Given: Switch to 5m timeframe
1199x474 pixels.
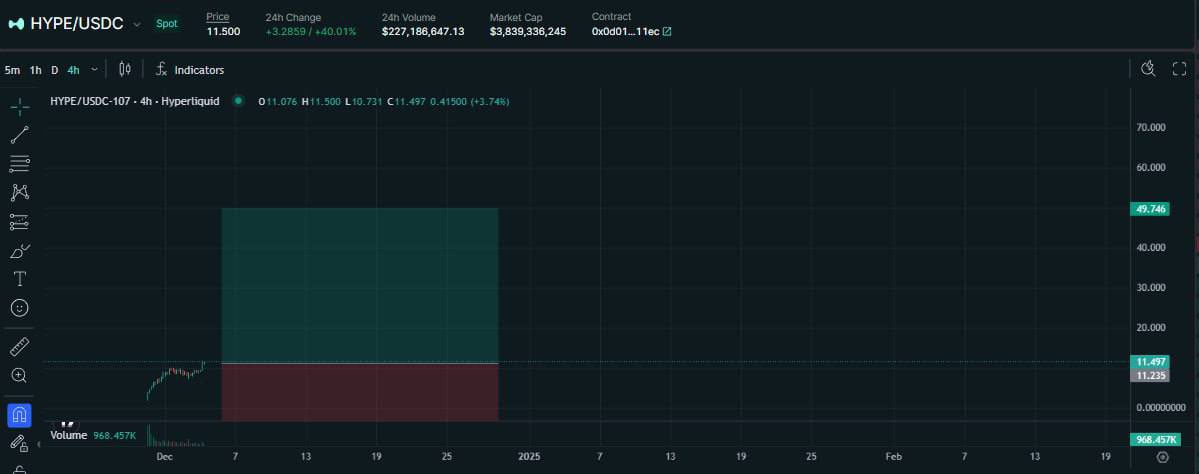Looking at the screenshot, I should (12, 70).
